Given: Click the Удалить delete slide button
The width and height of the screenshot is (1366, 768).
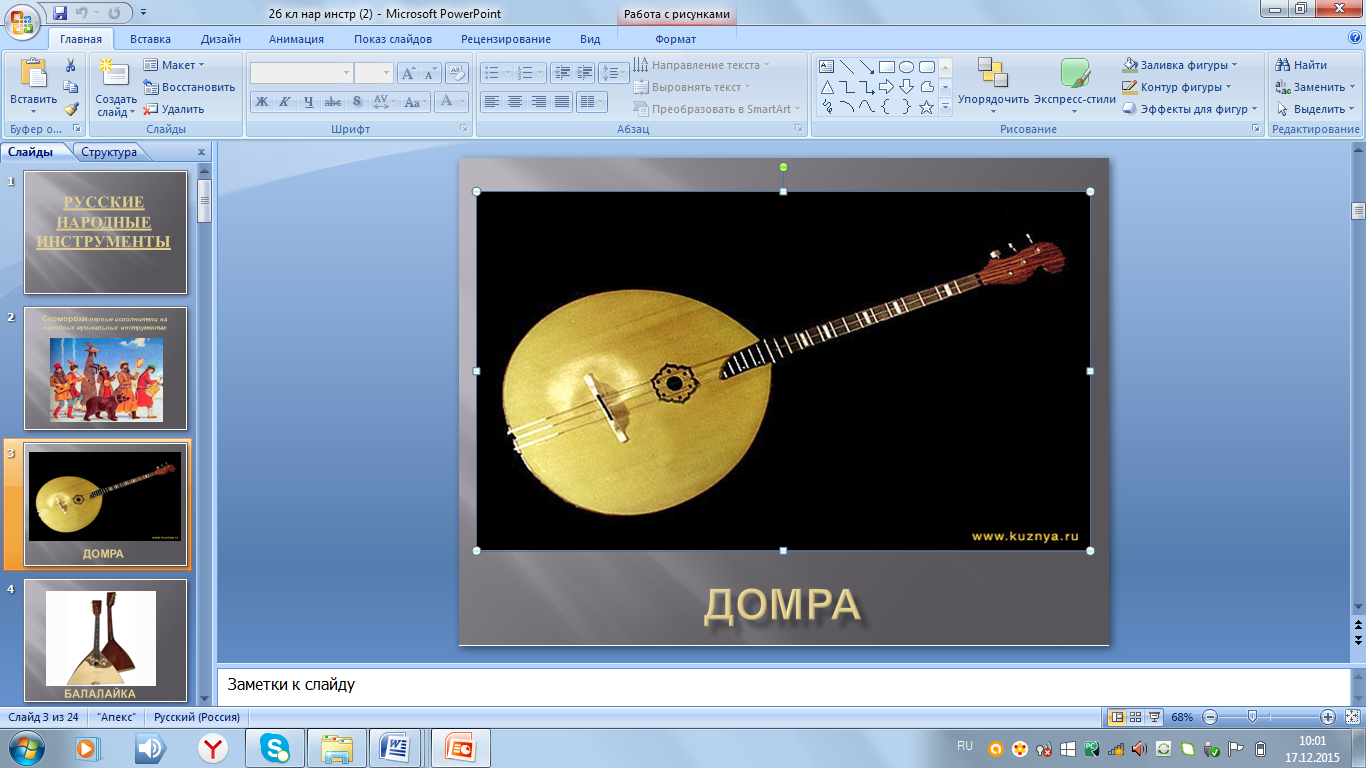Looking at the screenshot, I should pyautogui.click(x=174, y=109).
